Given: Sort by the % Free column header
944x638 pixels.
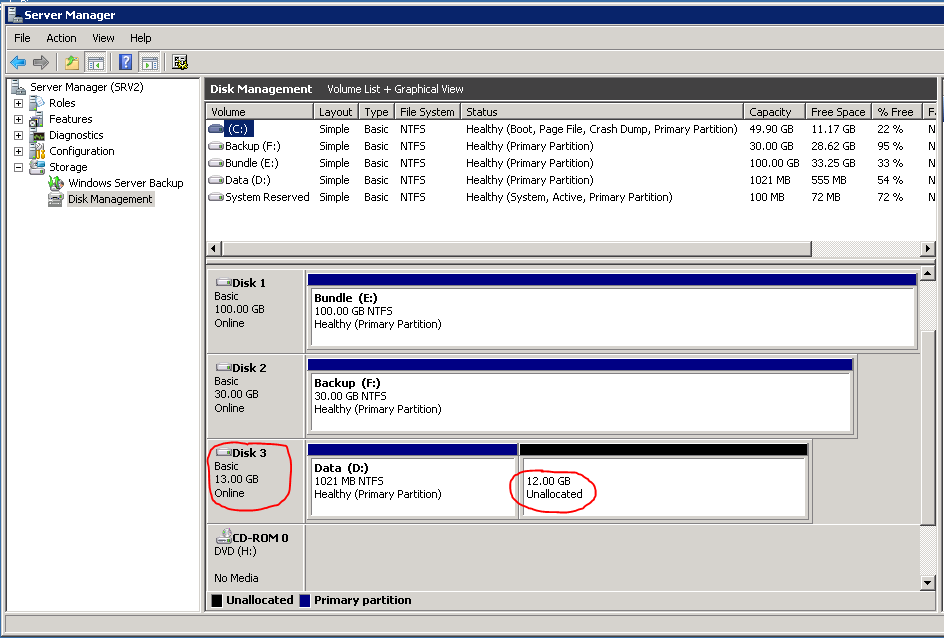Looking at the screenshot, I should [x=897, y=112].
